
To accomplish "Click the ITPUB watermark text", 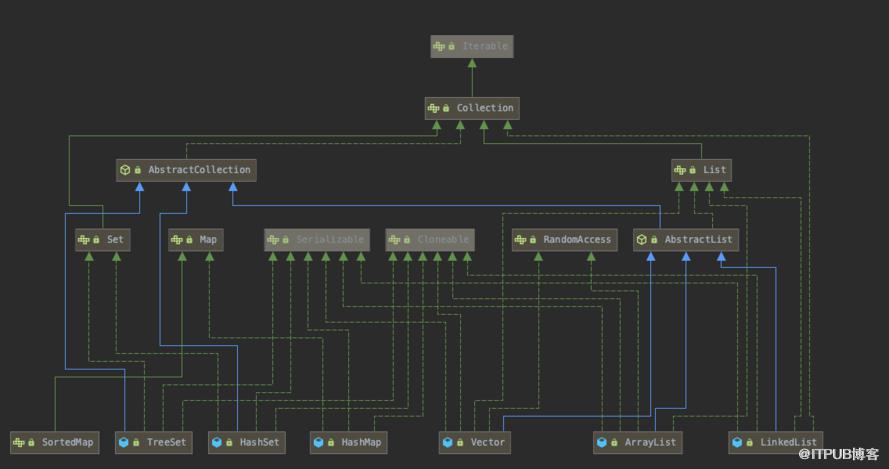I will coord(839,454).
